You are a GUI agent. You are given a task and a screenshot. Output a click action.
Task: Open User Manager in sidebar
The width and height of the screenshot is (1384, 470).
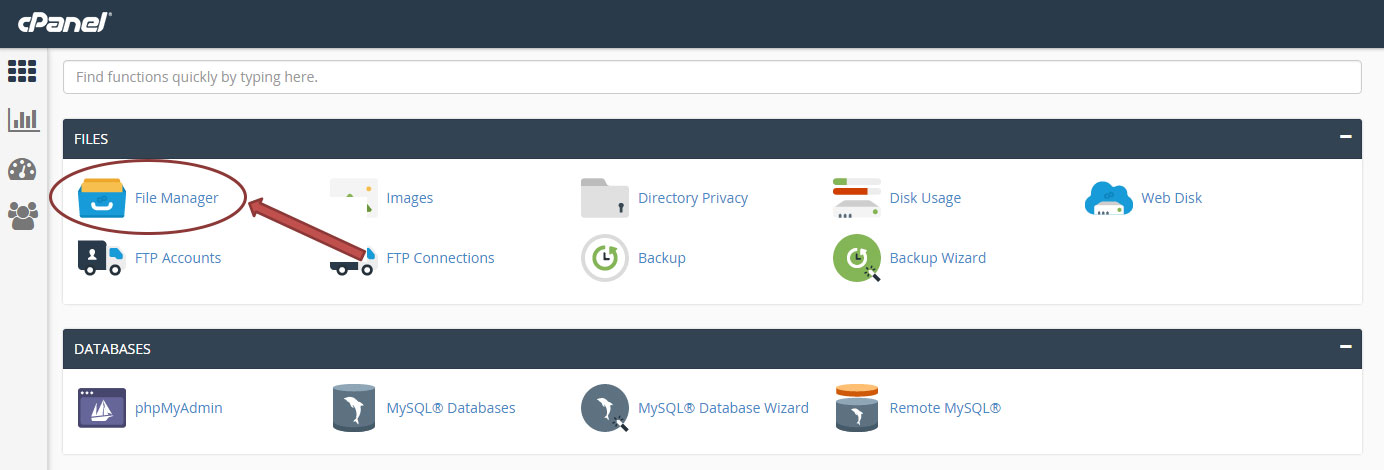point(22,215)
